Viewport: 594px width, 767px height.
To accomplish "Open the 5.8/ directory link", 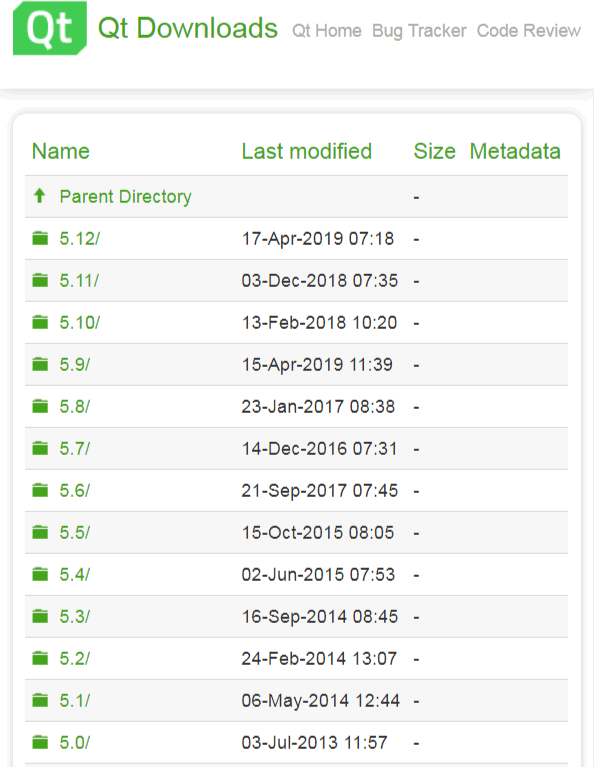I will click(75, 406).
